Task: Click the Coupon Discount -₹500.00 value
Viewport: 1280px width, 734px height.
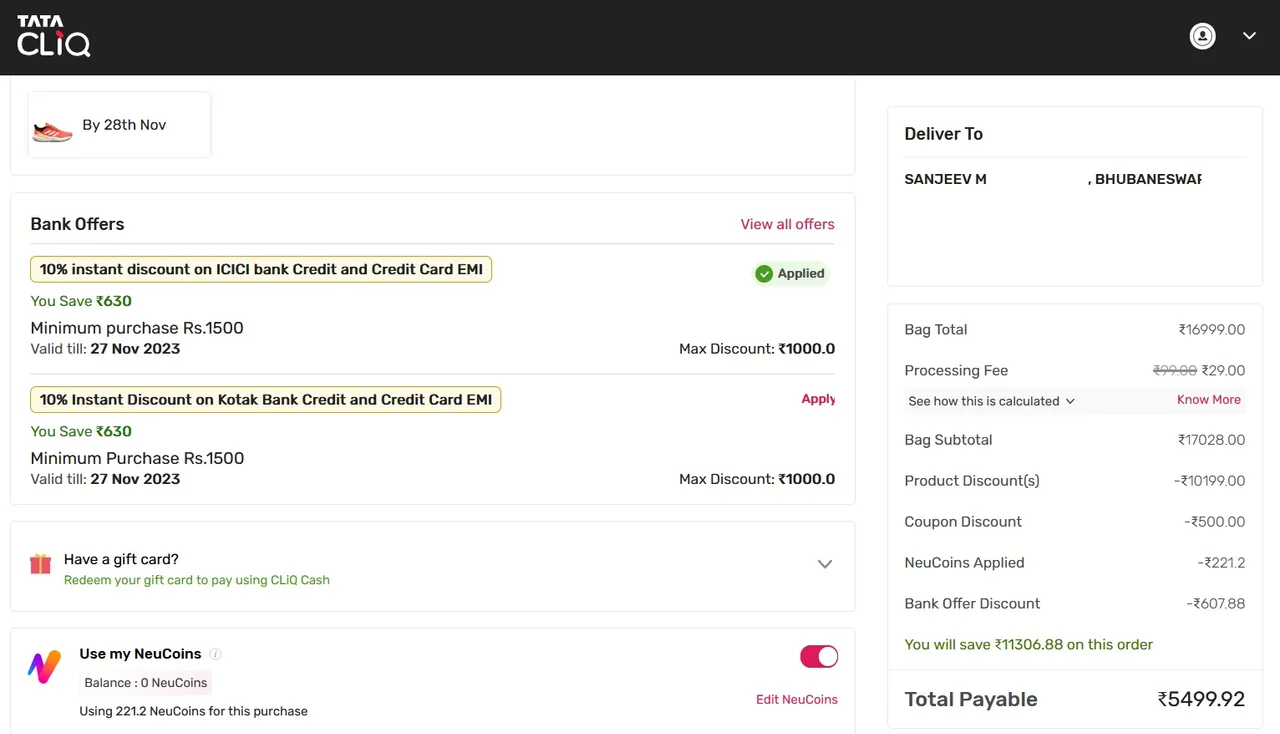Action: tap(1215, 522)
